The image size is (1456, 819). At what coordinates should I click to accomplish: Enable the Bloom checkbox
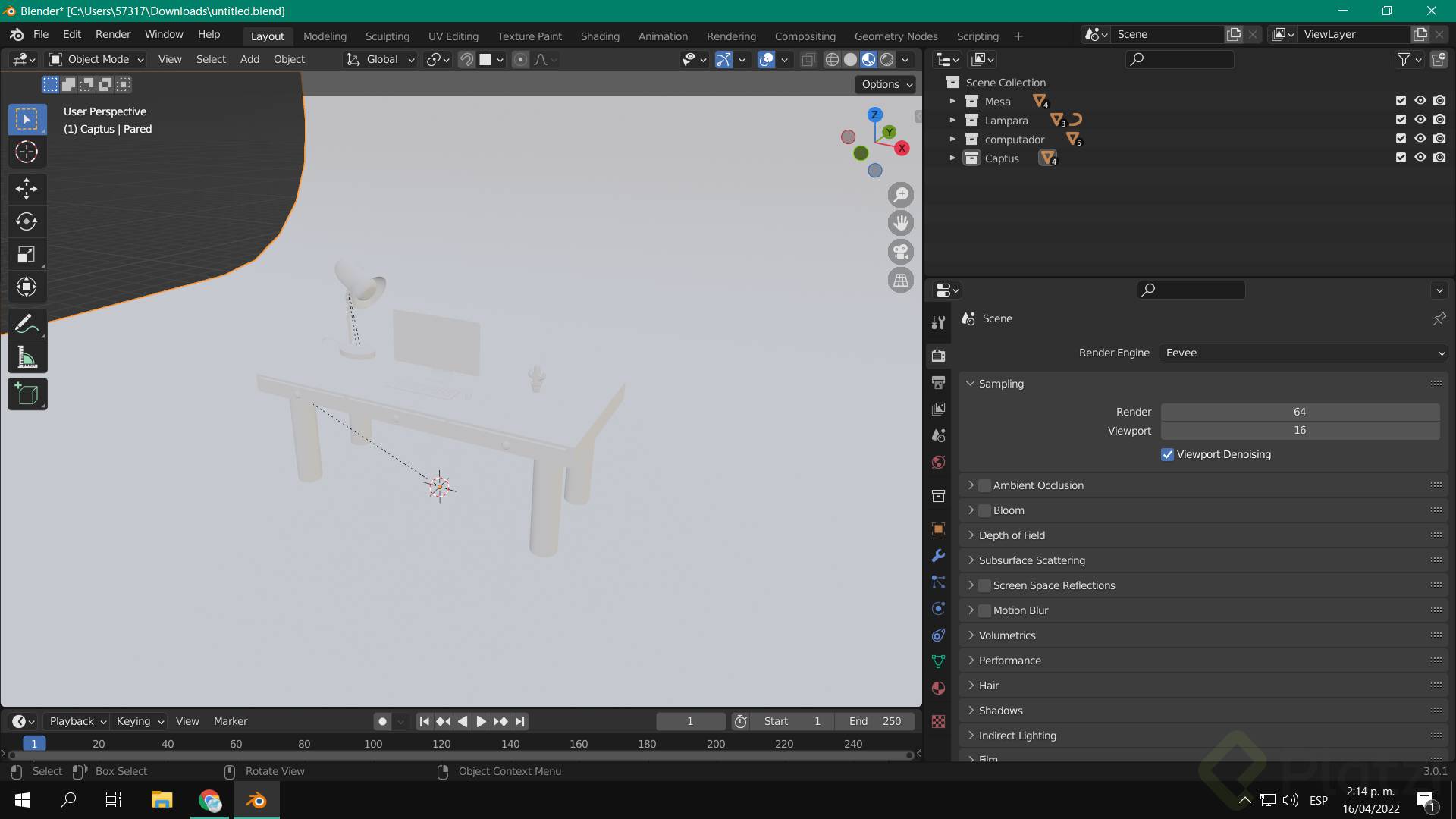984,510
